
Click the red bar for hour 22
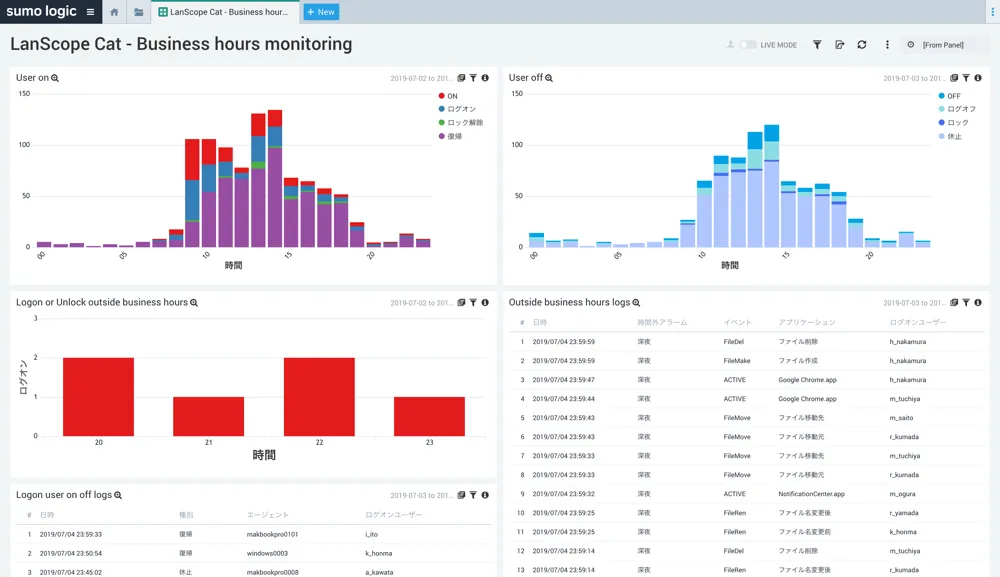tap(319, 397)
